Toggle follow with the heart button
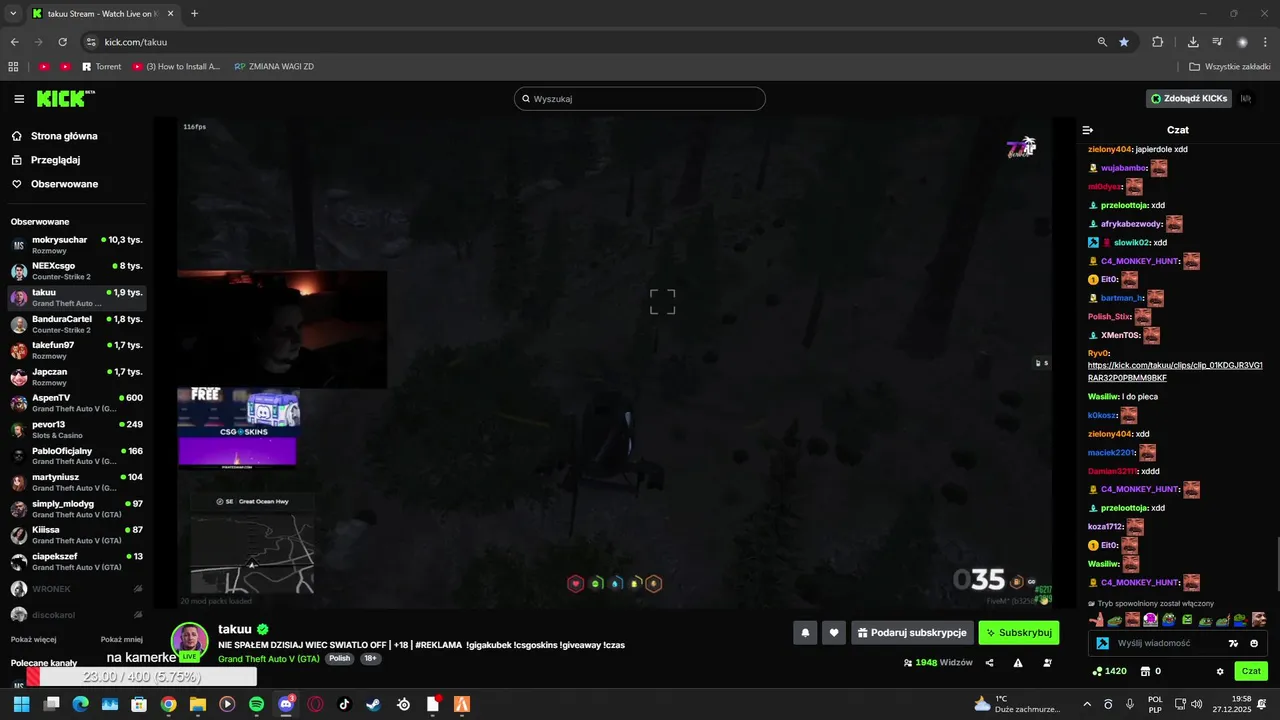 [834, 633]
